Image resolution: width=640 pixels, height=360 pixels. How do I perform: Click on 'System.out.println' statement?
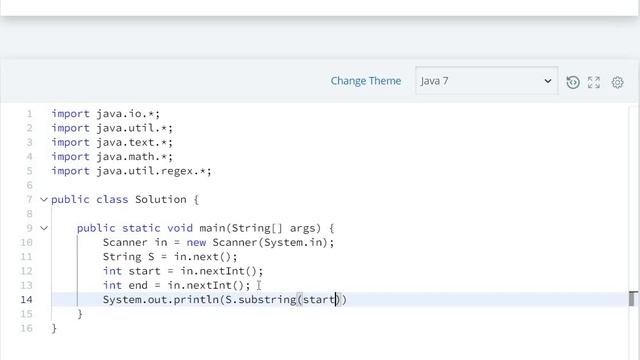[x=224, y=300]
